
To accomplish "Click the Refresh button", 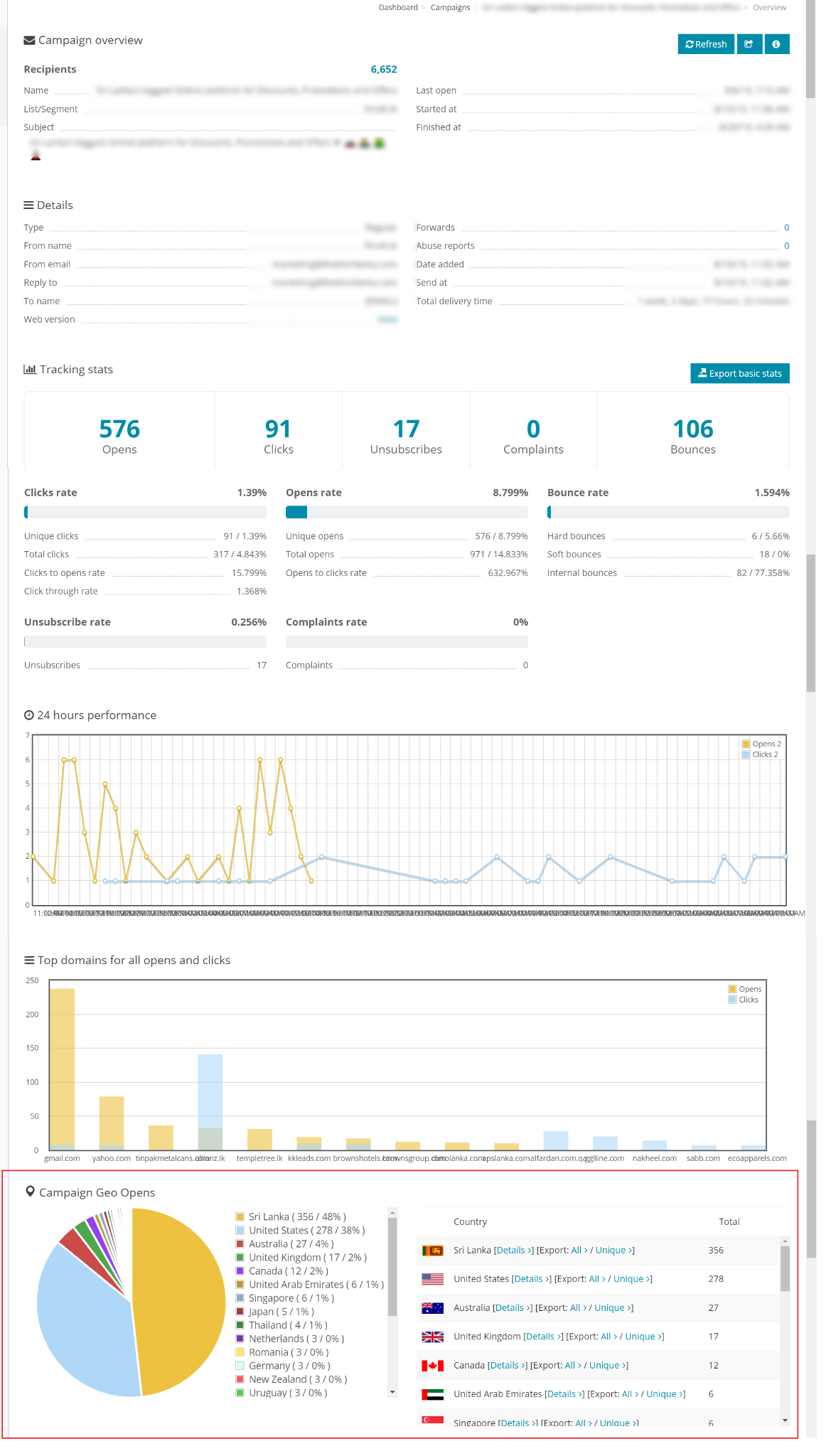I will pos(706,44).
